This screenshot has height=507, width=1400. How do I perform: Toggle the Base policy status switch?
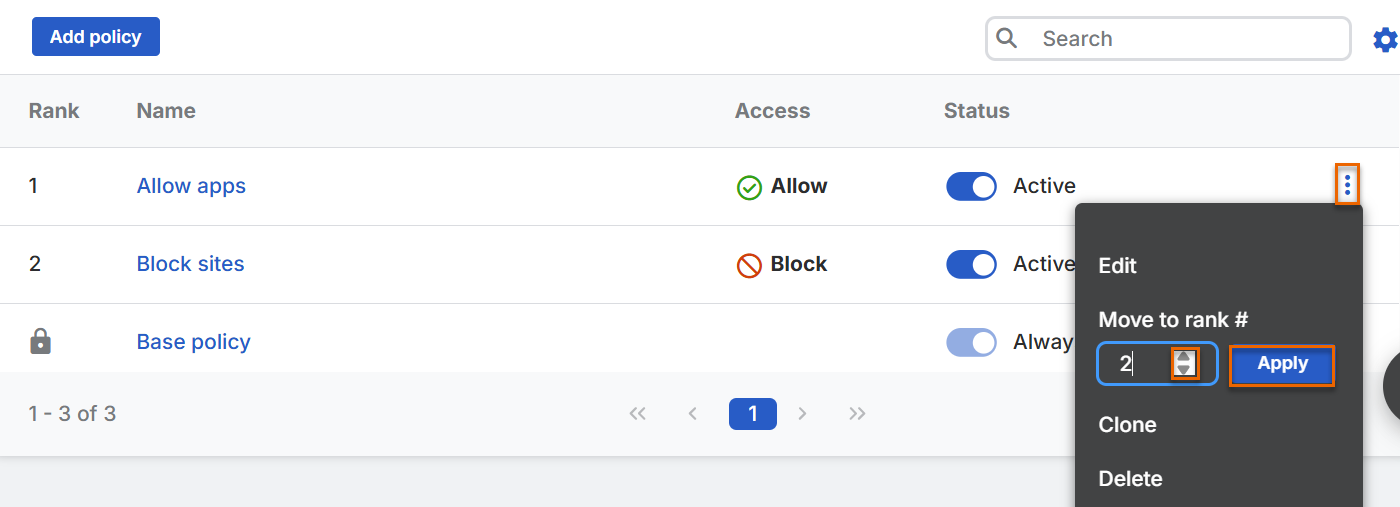point(971,343)
